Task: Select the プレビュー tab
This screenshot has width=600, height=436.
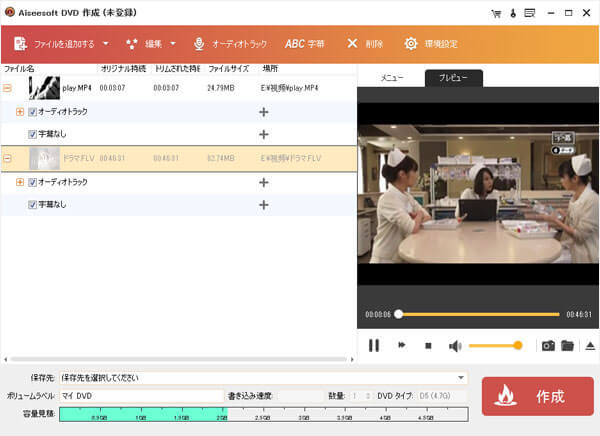Action: coord(453,78)
